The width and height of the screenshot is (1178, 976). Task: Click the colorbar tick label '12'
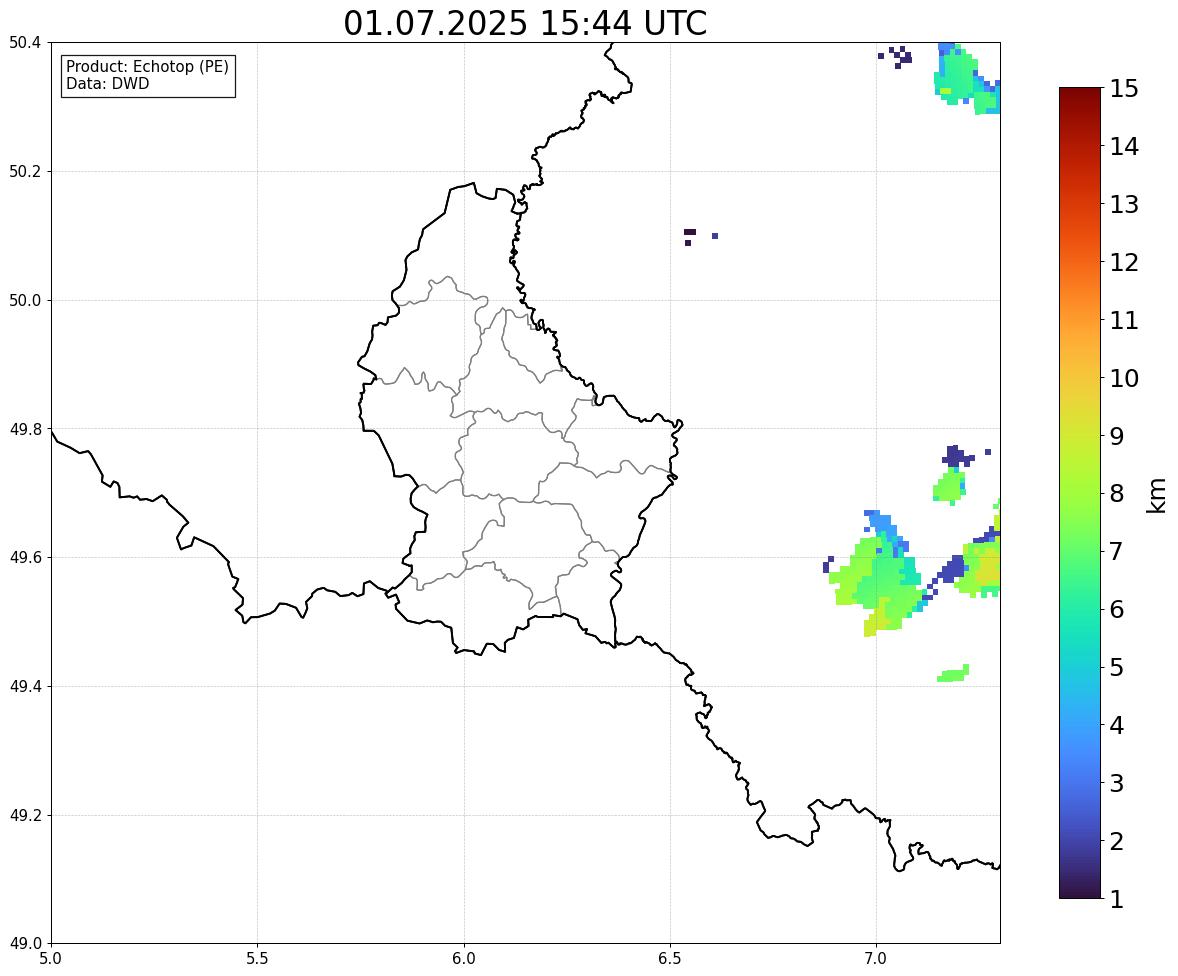point(1124,262)
